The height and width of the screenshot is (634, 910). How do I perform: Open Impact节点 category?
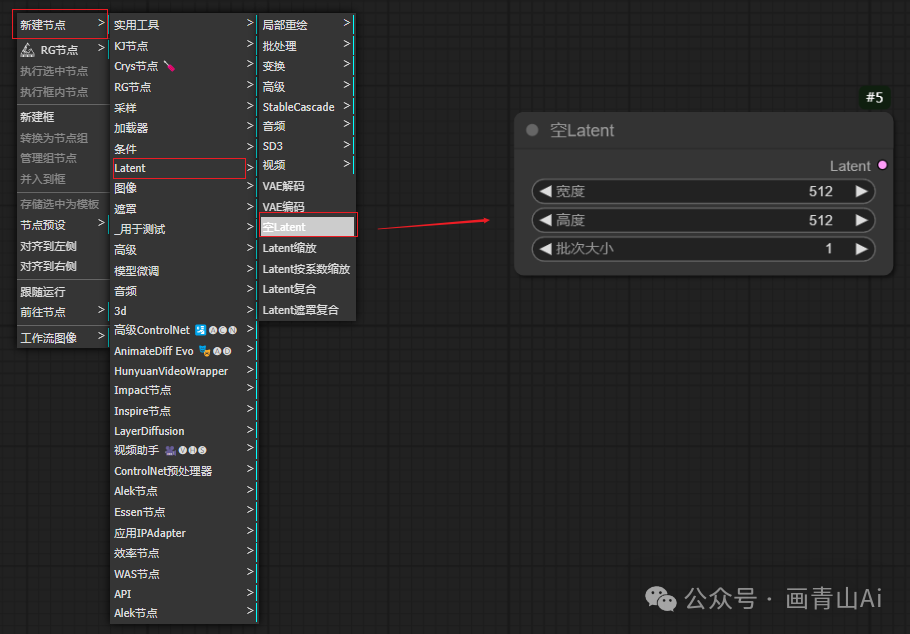coord(183,390)
